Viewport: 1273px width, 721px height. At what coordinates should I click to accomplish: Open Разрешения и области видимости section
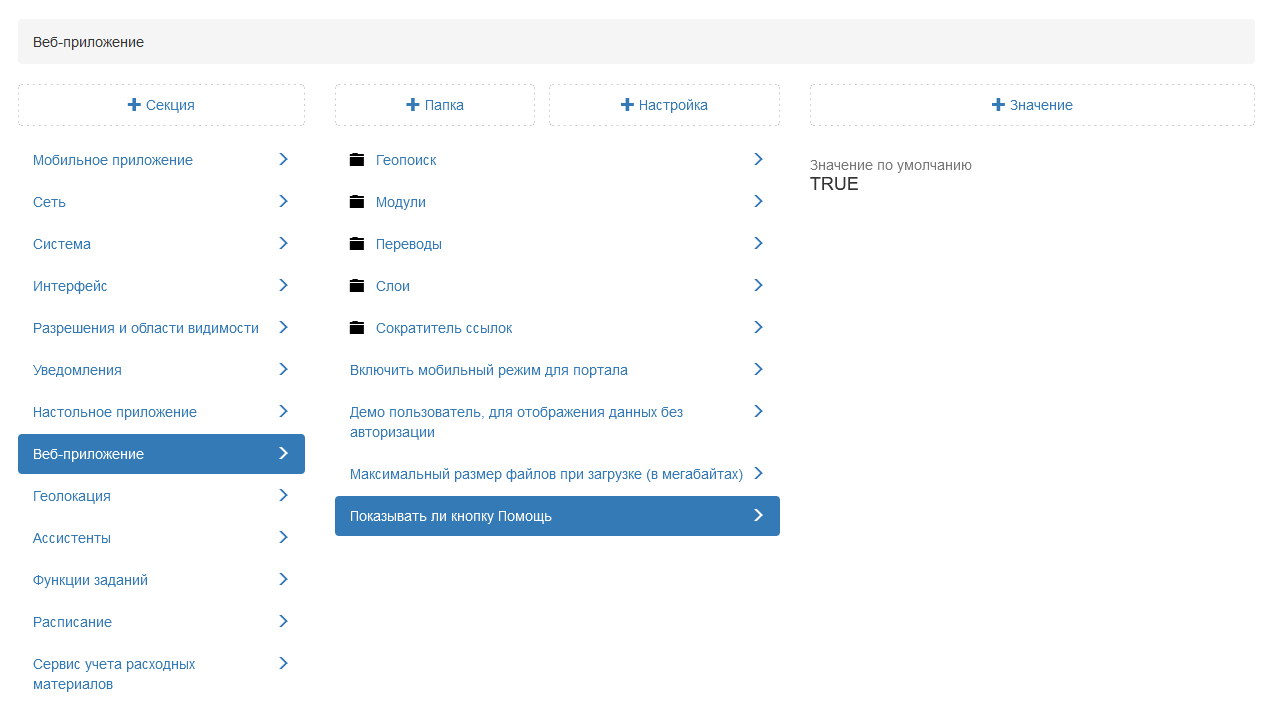pyautogui.click(x=146, y=328)
